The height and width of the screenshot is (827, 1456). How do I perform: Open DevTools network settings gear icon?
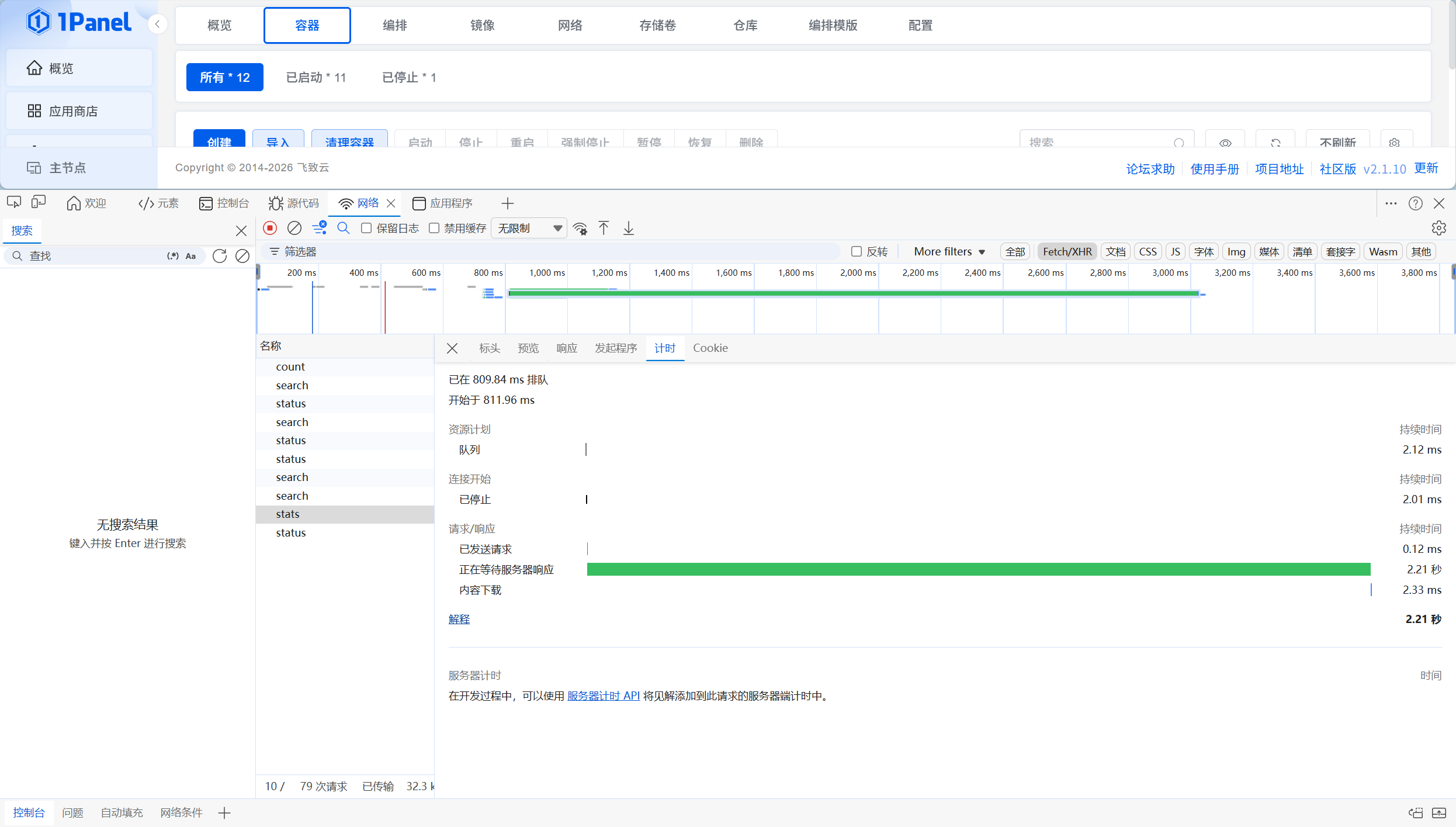[1438, 228]
